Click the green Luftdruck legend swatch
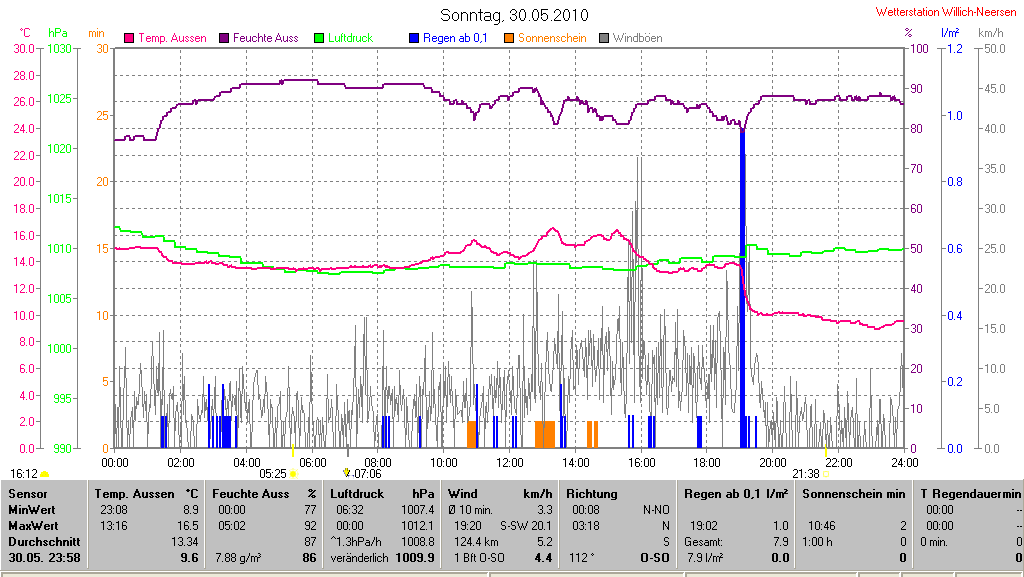The width and height of the screenshot is (1024, 577). coord(319,39)
